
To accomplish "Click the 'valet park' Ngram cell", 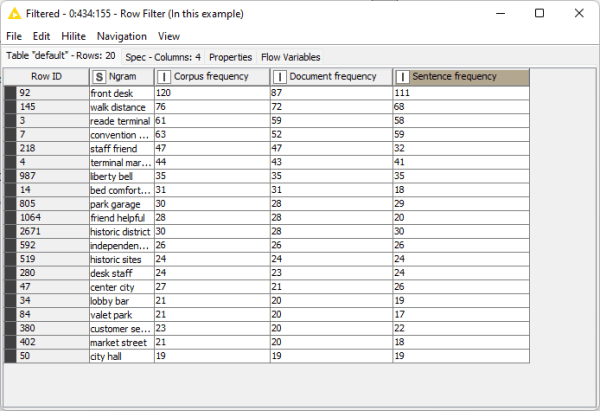I will tap(122, 315).
